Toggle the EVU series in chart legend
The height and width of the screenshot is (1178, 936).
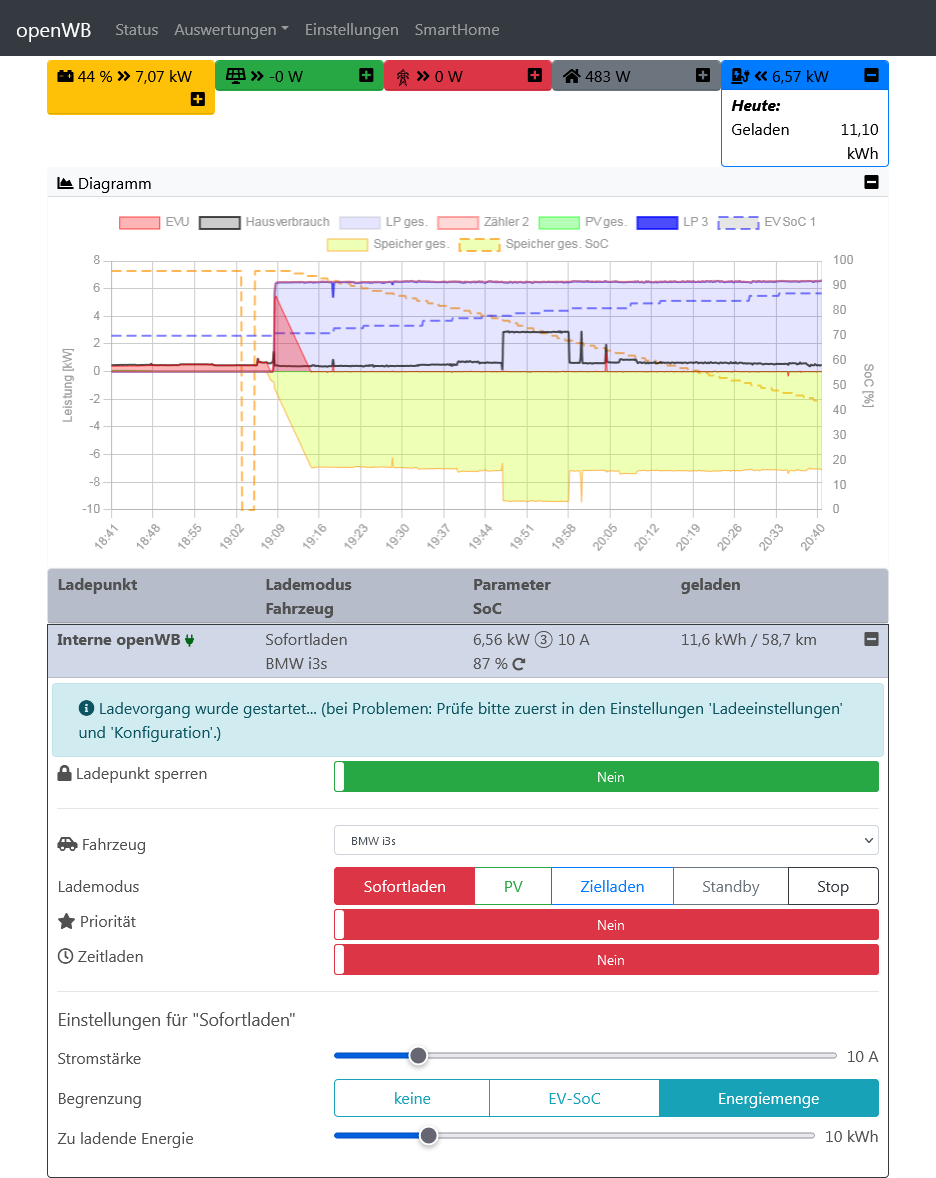[155, 222]
